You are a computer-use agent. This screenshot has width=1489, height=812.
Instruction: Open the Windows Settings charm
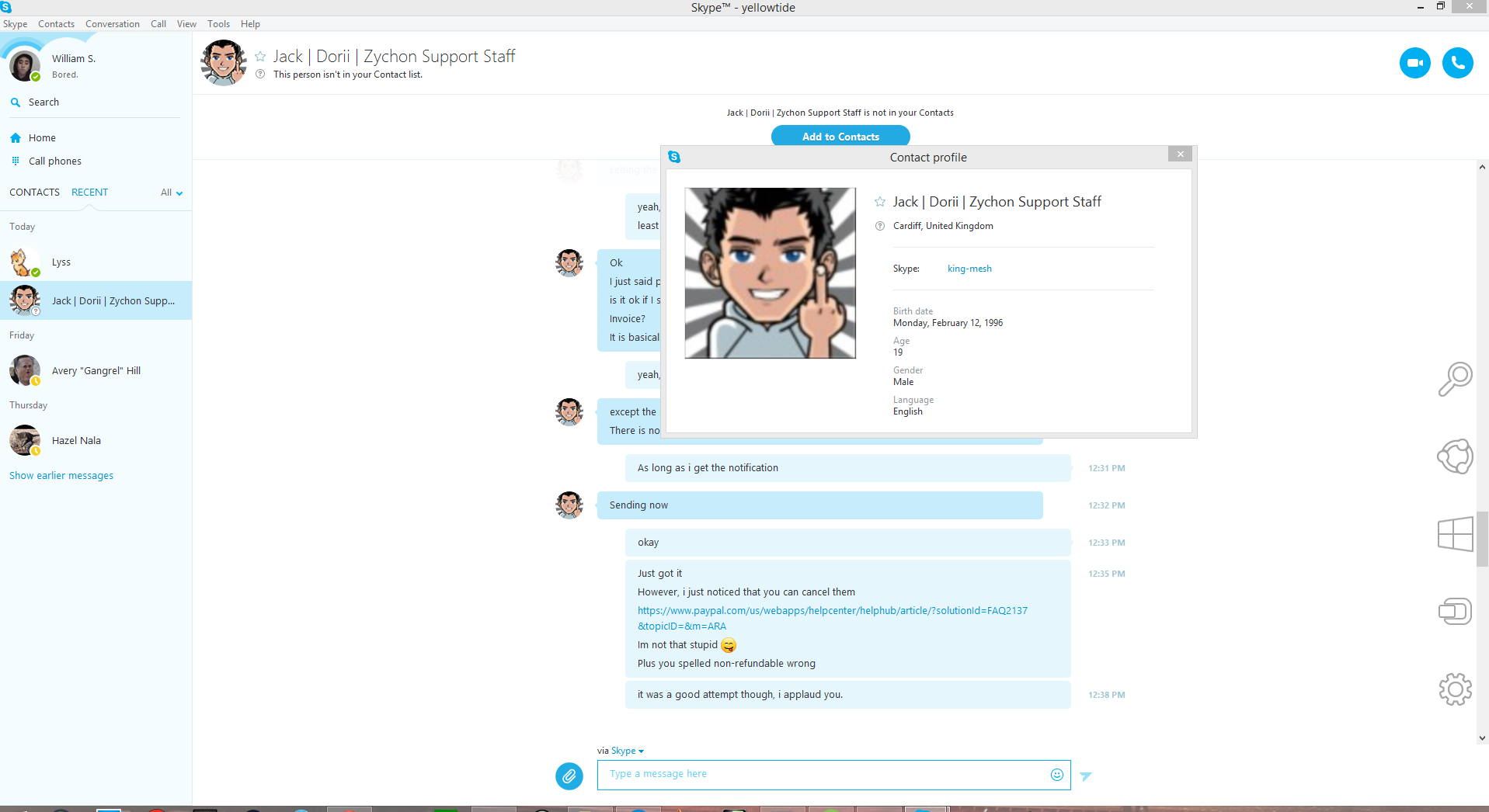pyautogui.click(x=1455, y=689)
